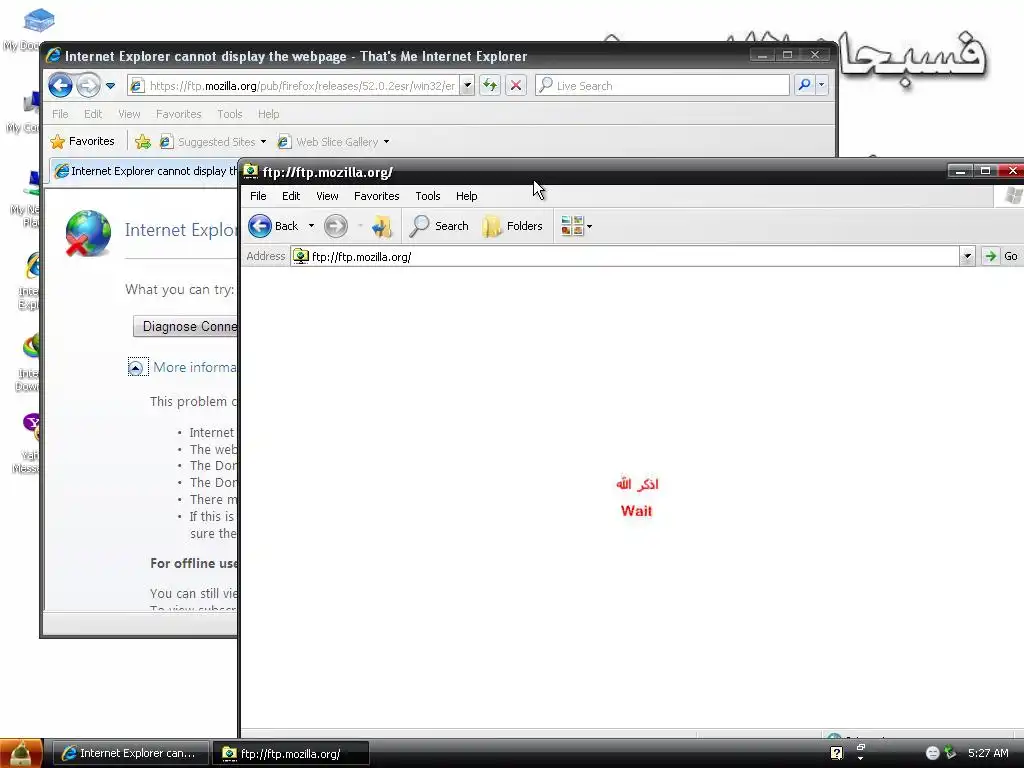
Task: Expand the IE address bar dropdown
Action: click(467, 86)
